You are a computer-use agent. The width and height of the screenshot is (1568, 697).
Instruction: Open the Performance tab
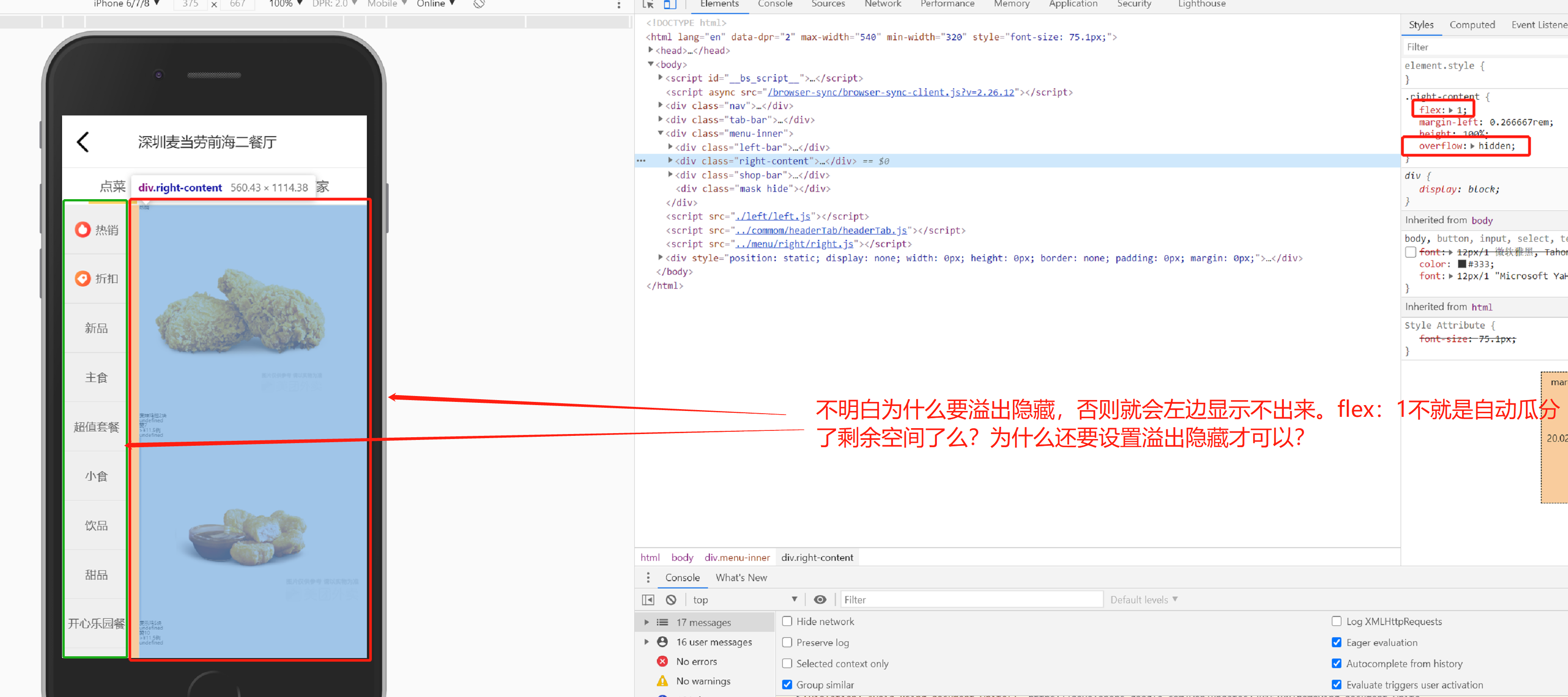click(x=947, y=4)
